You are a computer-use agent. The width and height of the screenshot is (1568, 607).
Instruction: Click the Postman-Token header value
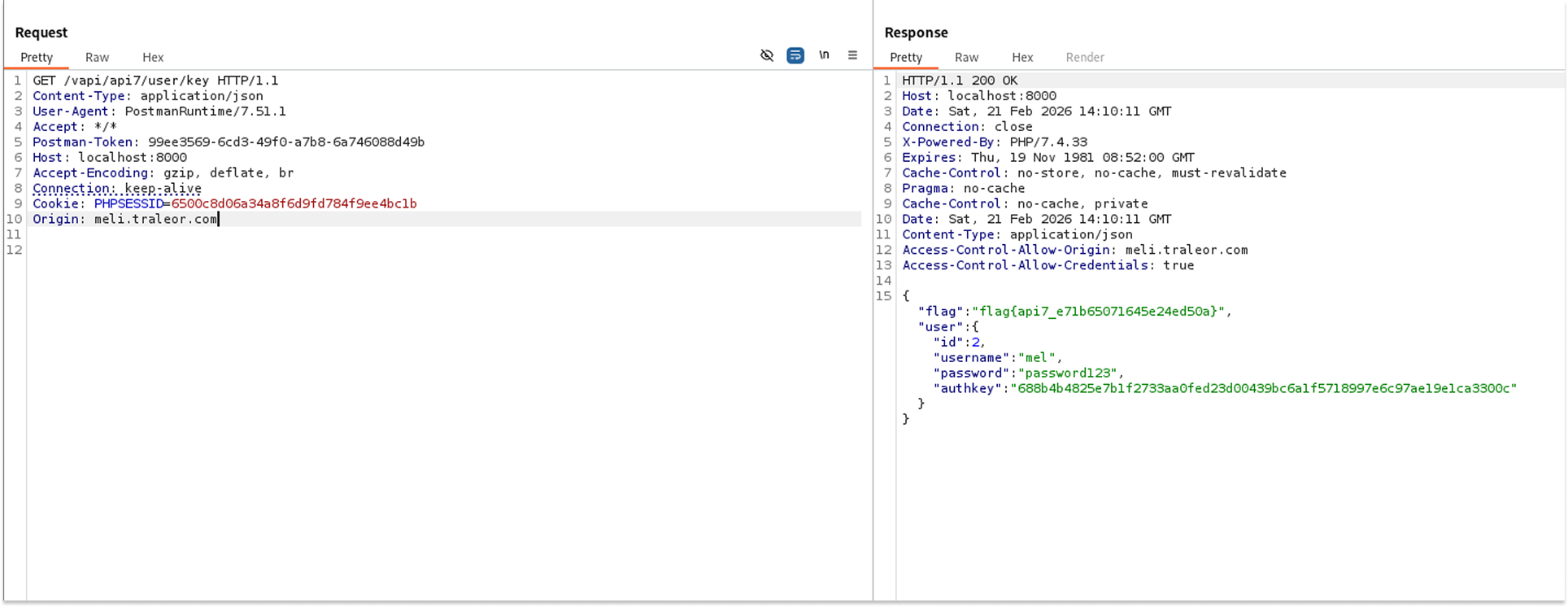coord(285,142)
